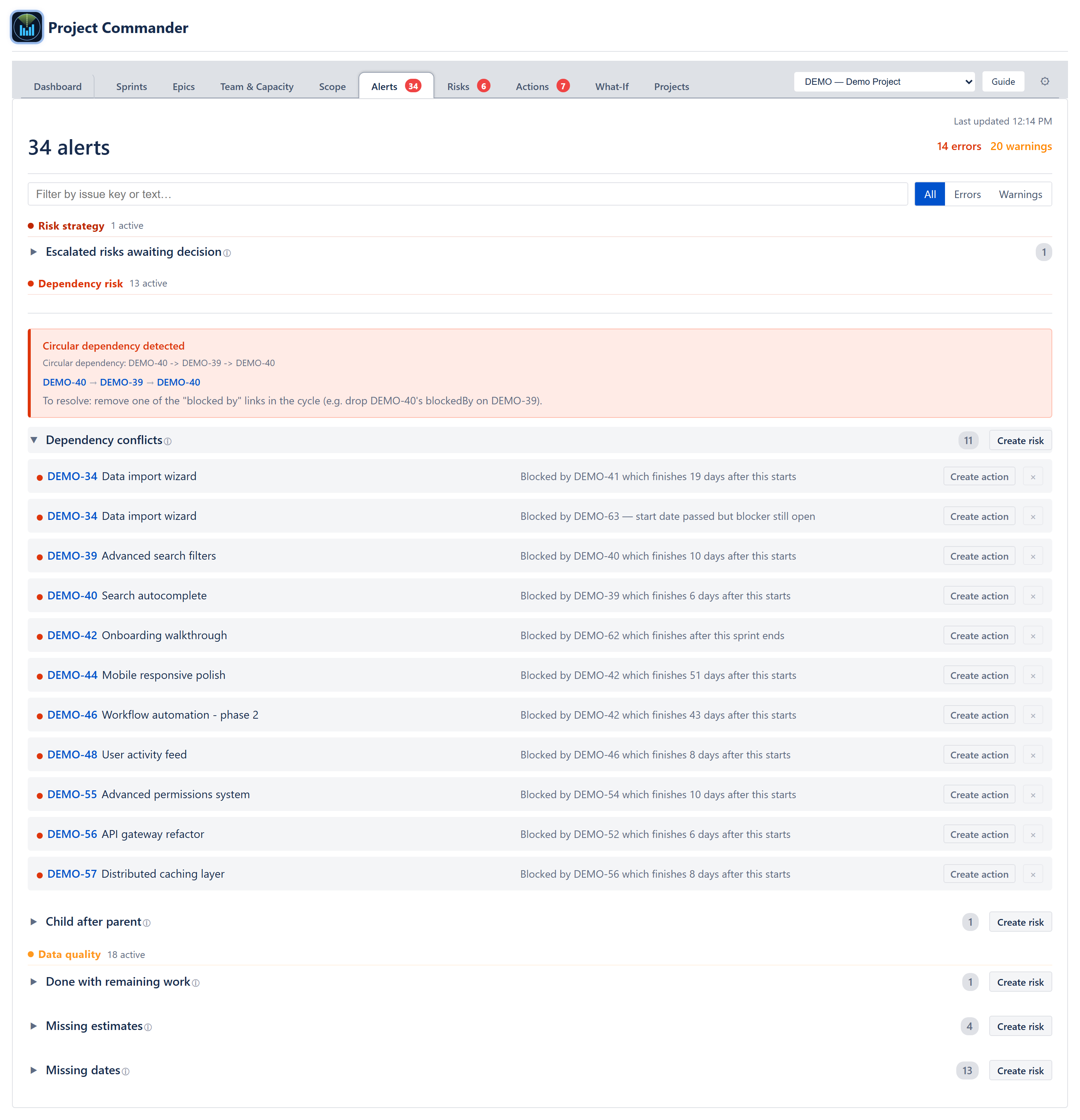Filter alerts to Errors only
The image size is (1080, 1120).
[x=967, y=194]
